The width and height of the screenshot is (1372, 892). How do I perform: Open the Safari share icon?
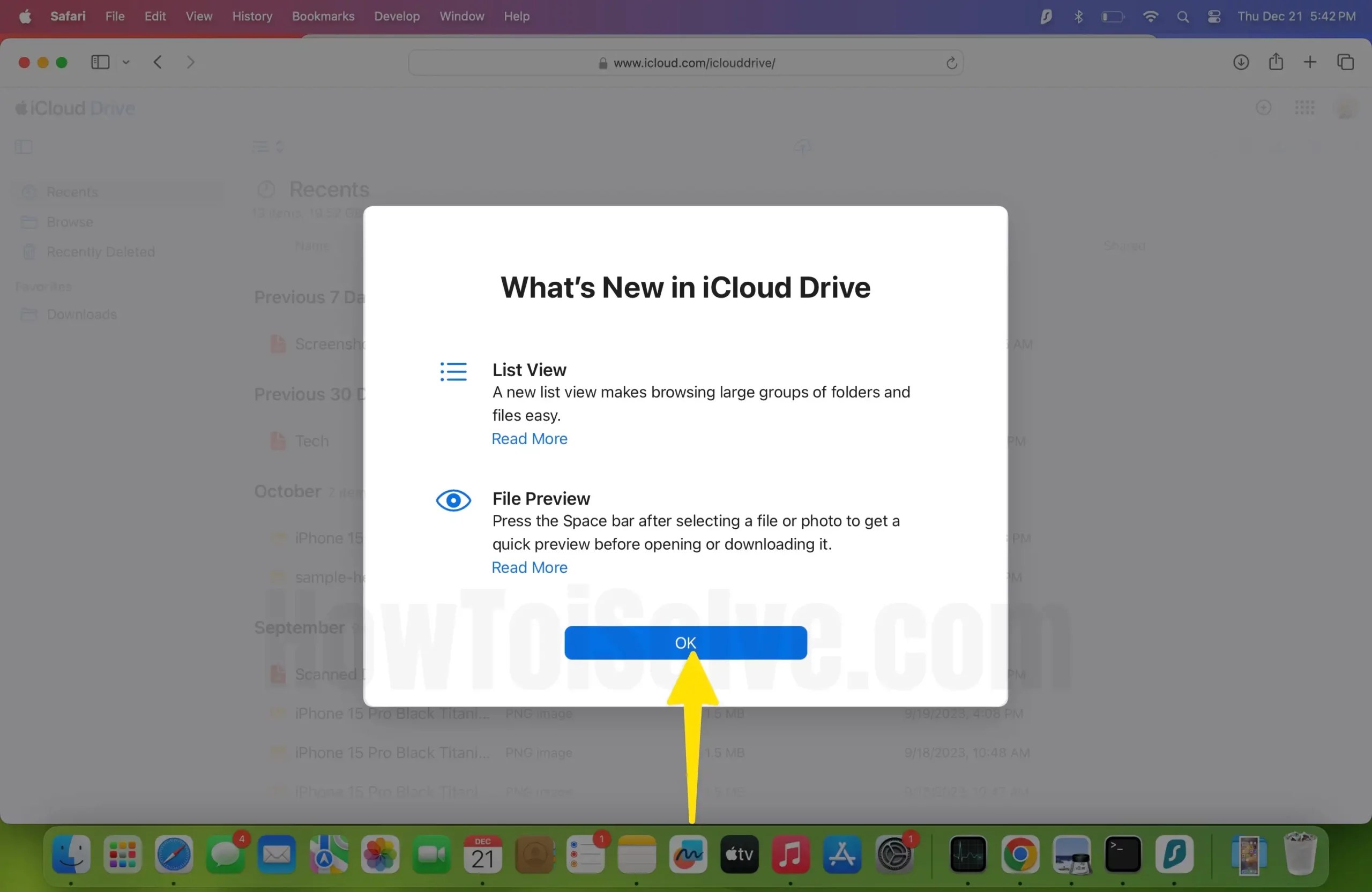click(x=1276, y=62)
